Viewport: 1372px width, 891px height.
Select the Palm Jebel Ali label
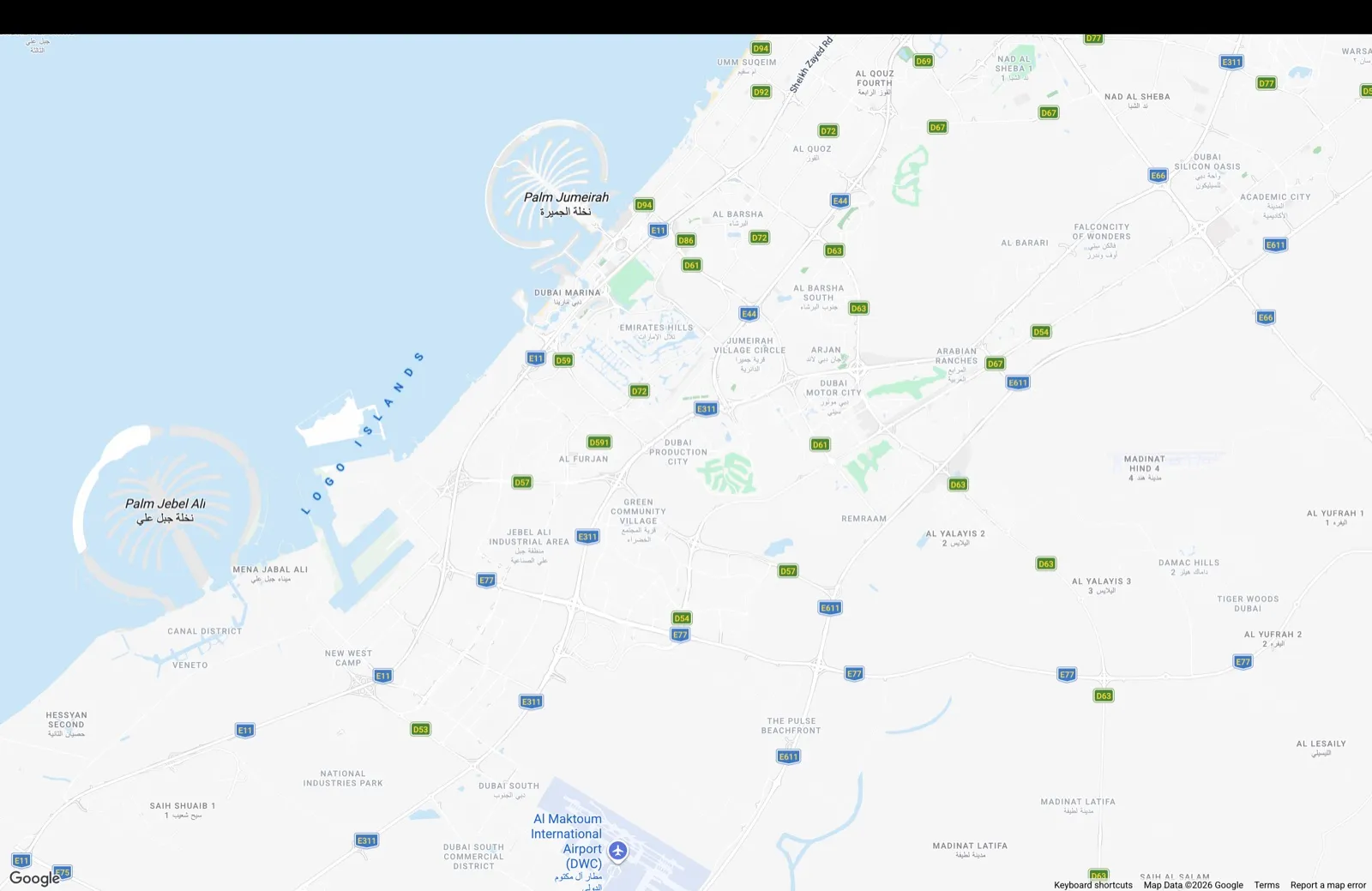pos(165,510)
